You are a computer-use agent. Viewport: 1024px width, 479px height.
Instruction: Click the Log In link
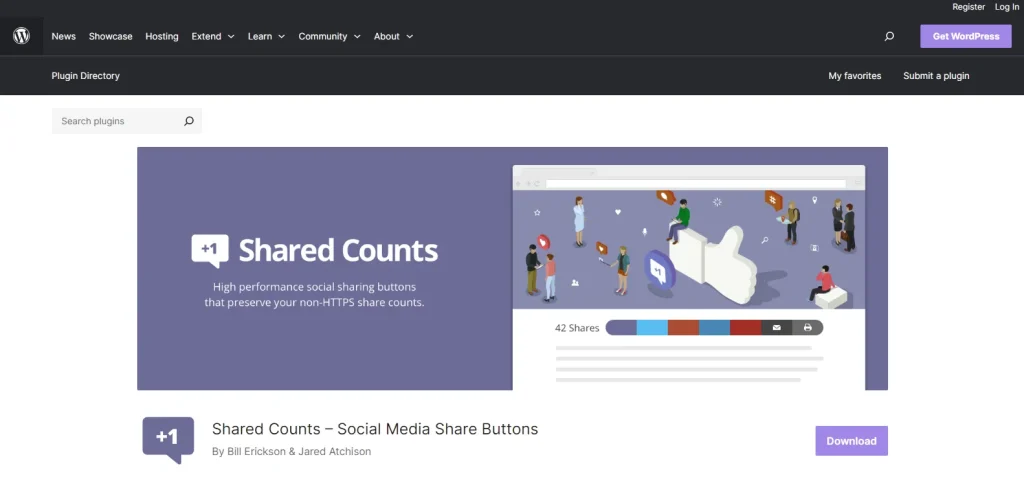(x=1006, y=7)
